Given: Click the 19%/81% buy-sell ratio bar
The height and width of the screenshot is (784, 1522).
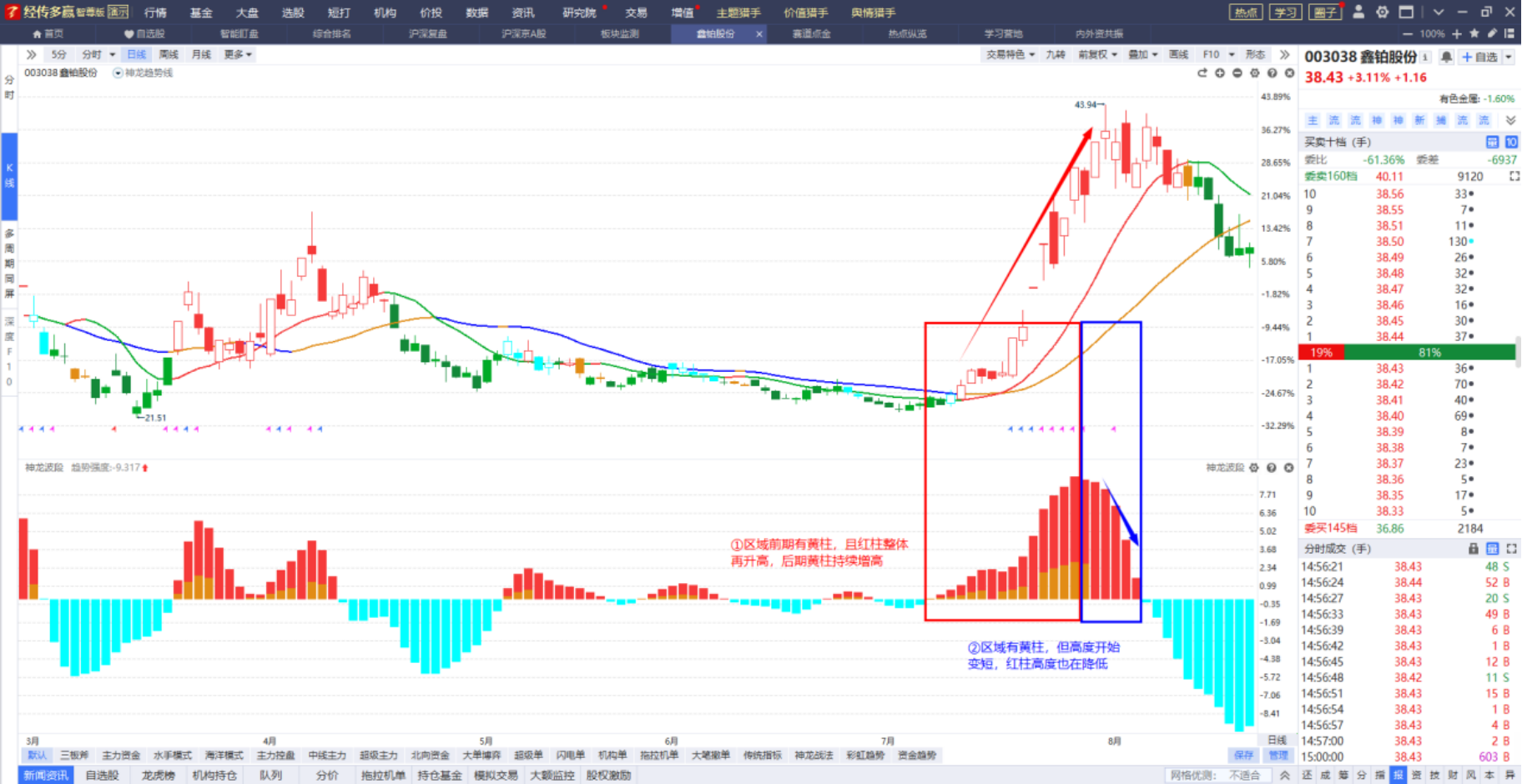Looking at the screenshot, I should coord(1407,353).
